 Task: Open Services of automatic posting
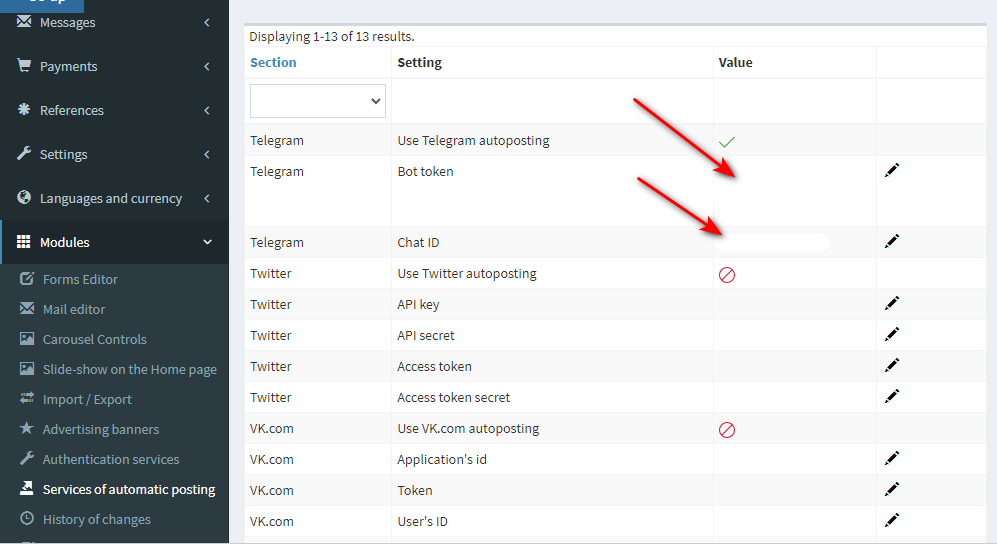(128, 489)
